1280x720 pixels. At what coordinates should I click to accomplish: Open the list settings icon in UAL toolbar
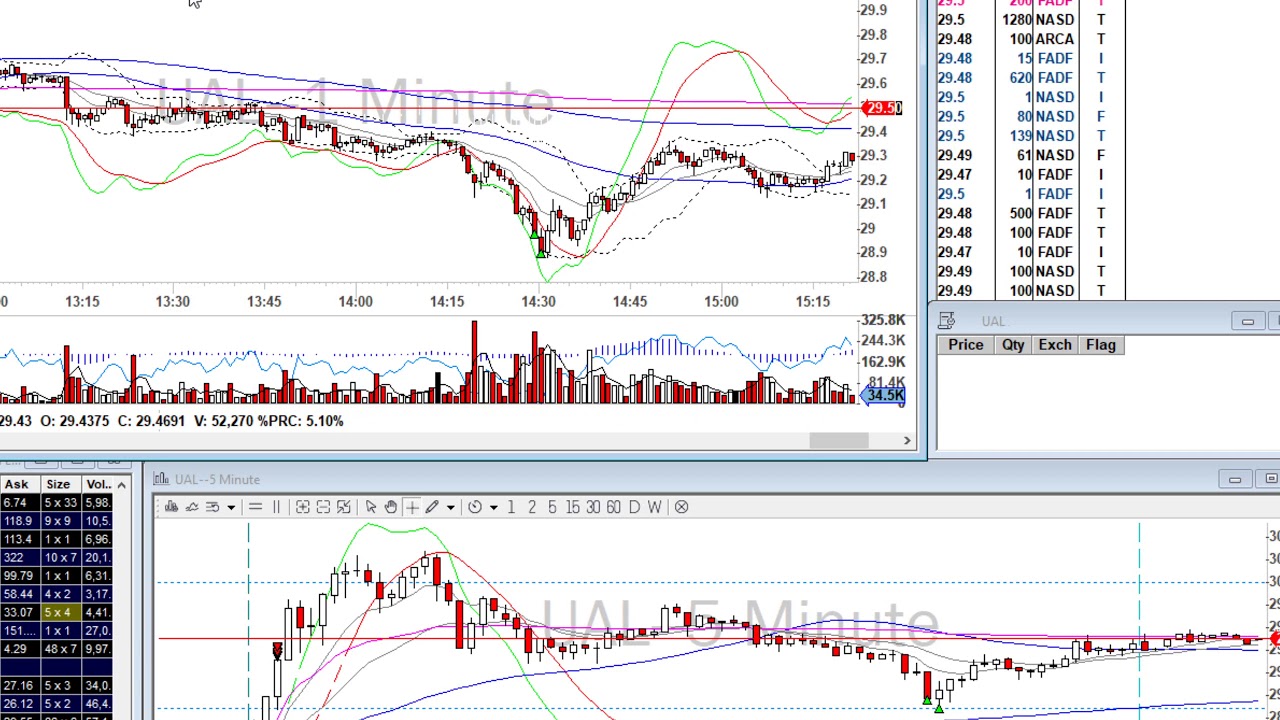[x=212, y=507]
